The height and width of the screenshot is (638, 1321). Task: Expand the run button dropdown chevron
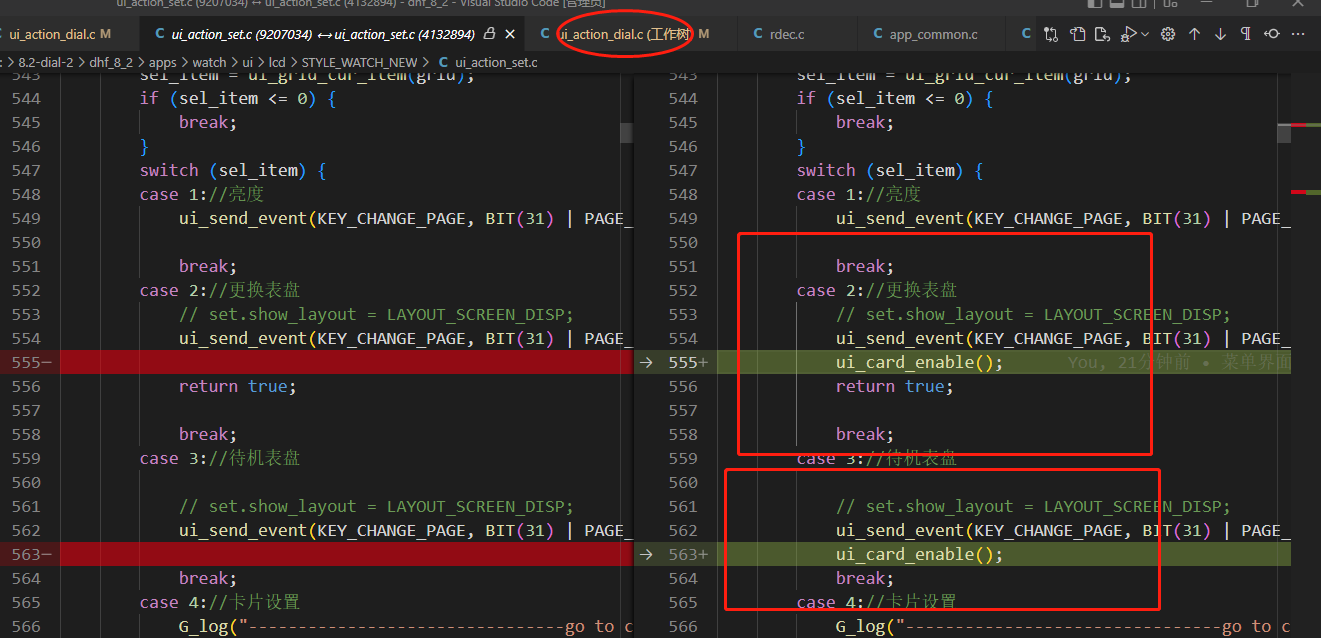click(1145, 34)
